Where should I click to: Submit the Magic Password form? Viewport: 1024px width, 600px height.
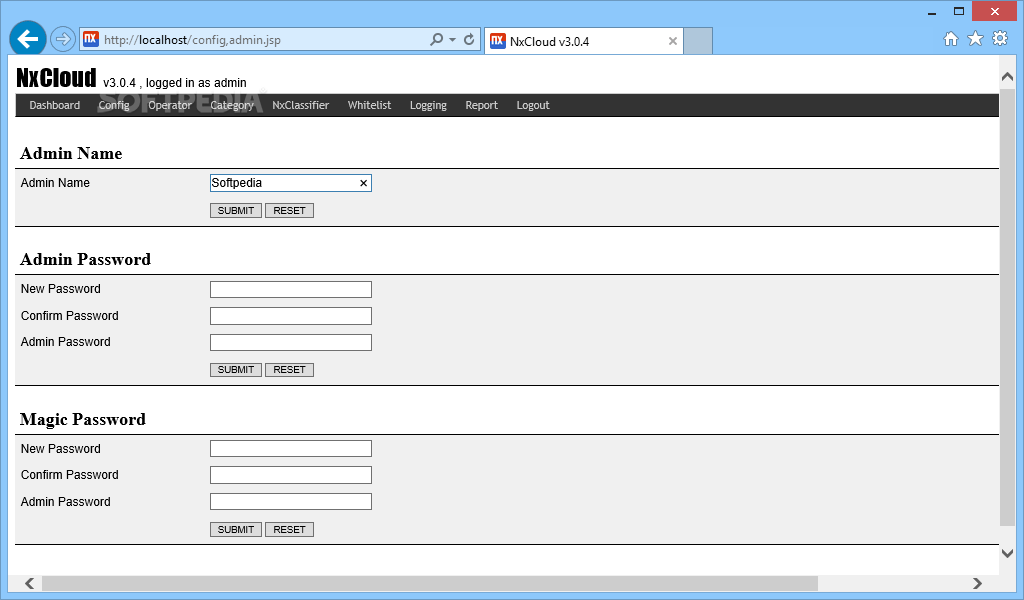236,529
